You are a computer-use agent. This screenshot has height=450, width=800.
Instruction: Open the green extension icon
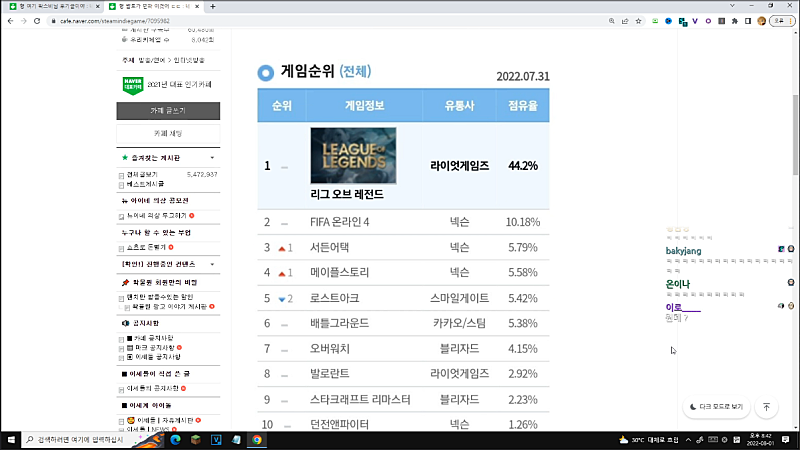click(655, 21)
